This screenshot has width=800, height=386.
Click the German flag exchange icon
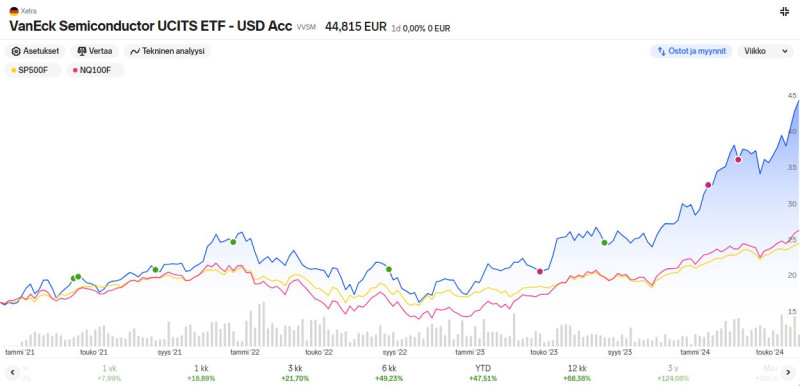pyautogui.click(x=14, y=11)
